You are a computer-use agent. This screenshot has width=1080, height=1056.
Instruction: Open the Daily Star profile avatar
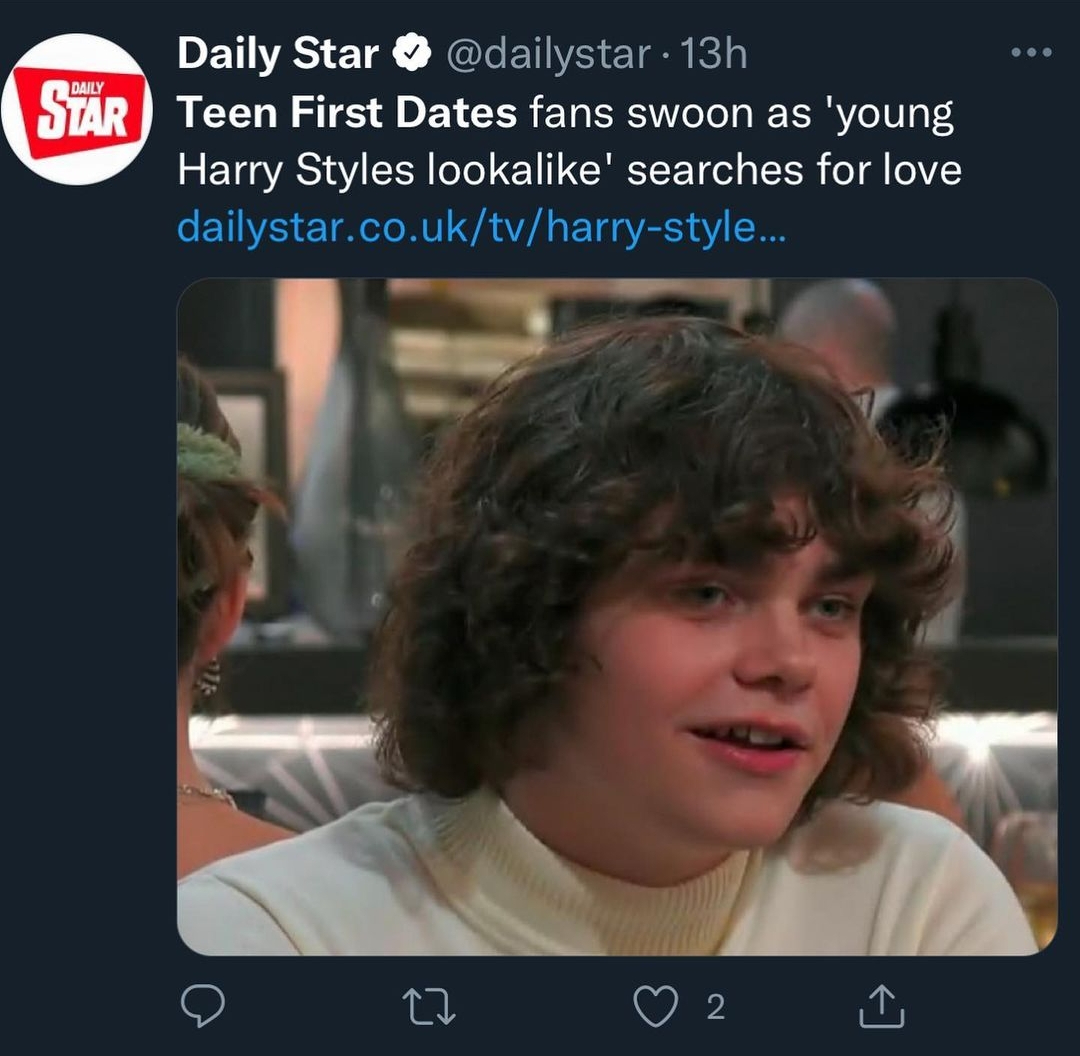coord(77,110)
